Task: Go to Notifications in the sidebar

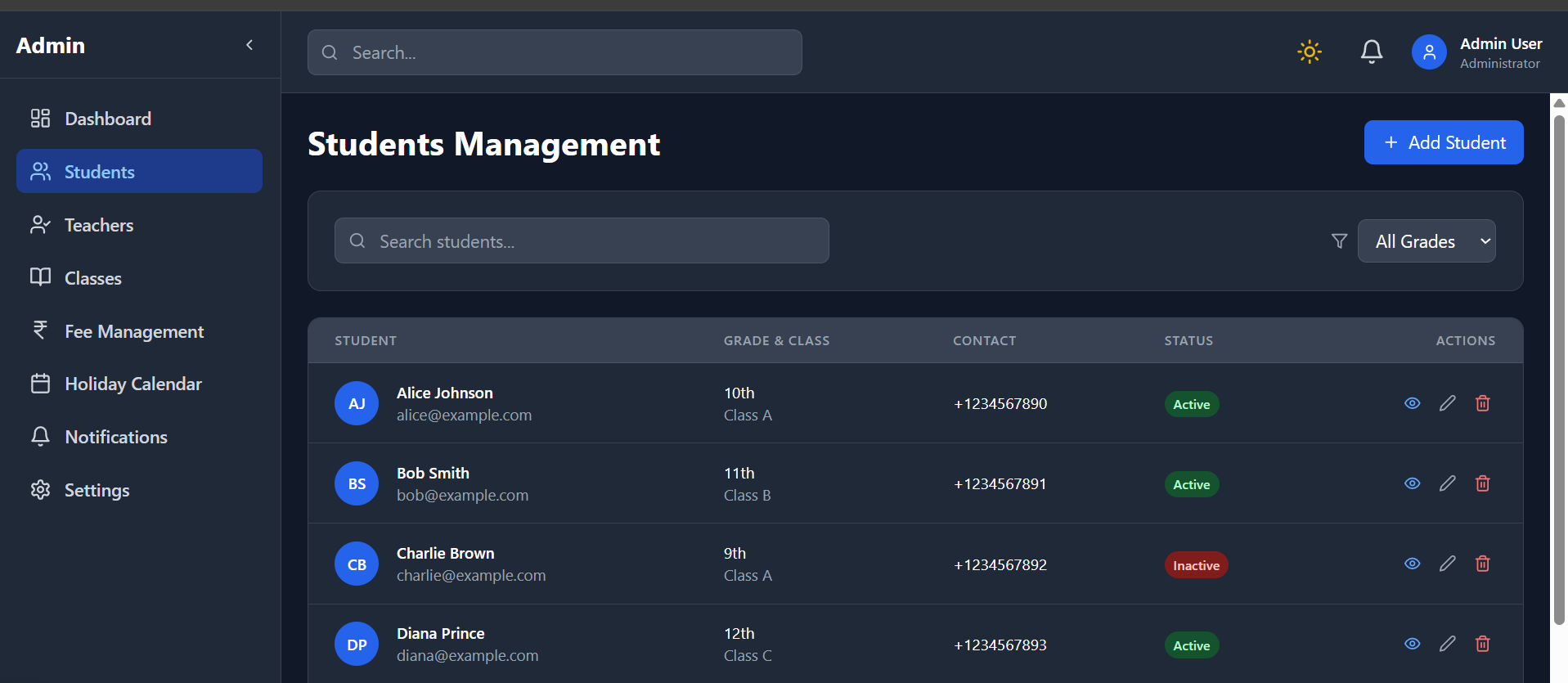Action: (139, 437)
